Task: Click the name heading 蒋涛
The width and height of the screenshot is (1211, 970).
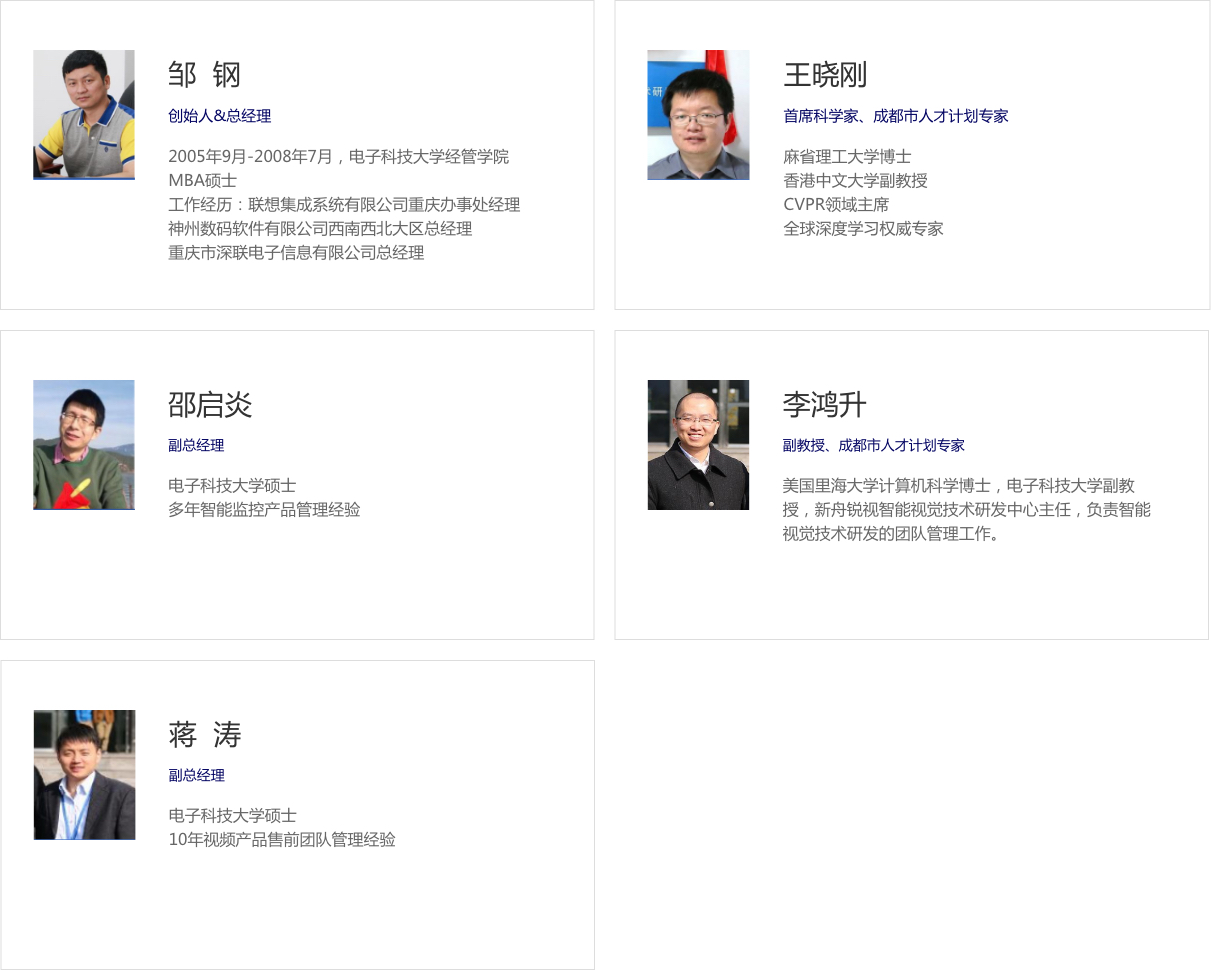Action: tap(205, 735)
